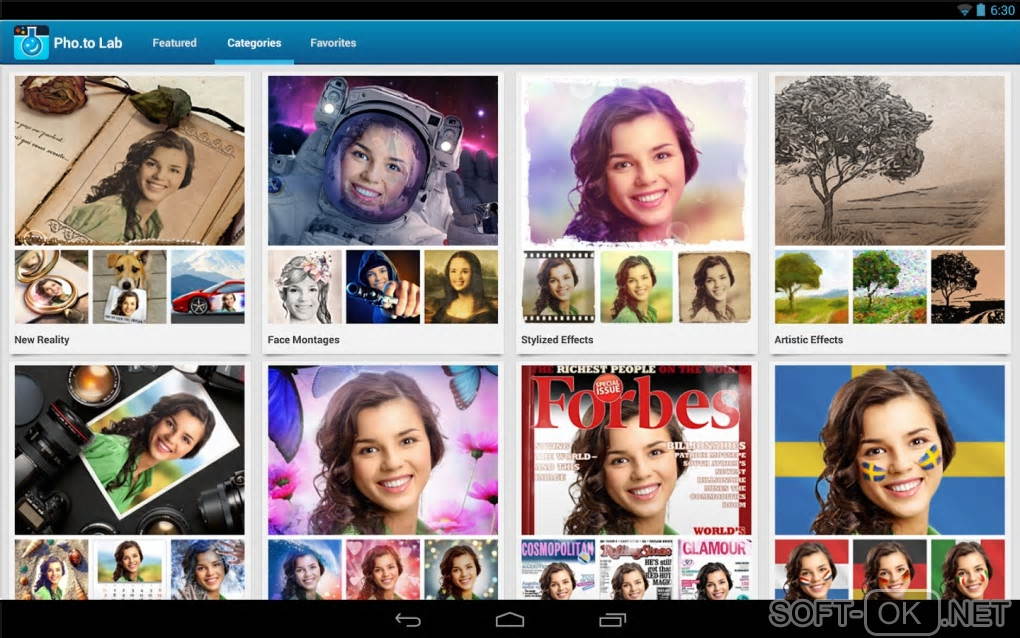Choose the dog holding photo thumbnail

coord(129,287)
